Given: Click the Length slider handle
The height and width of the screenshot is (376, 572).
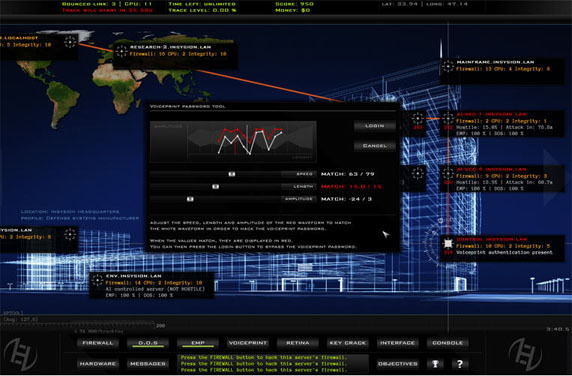Looking at the screenshot, I should point(216,186).
